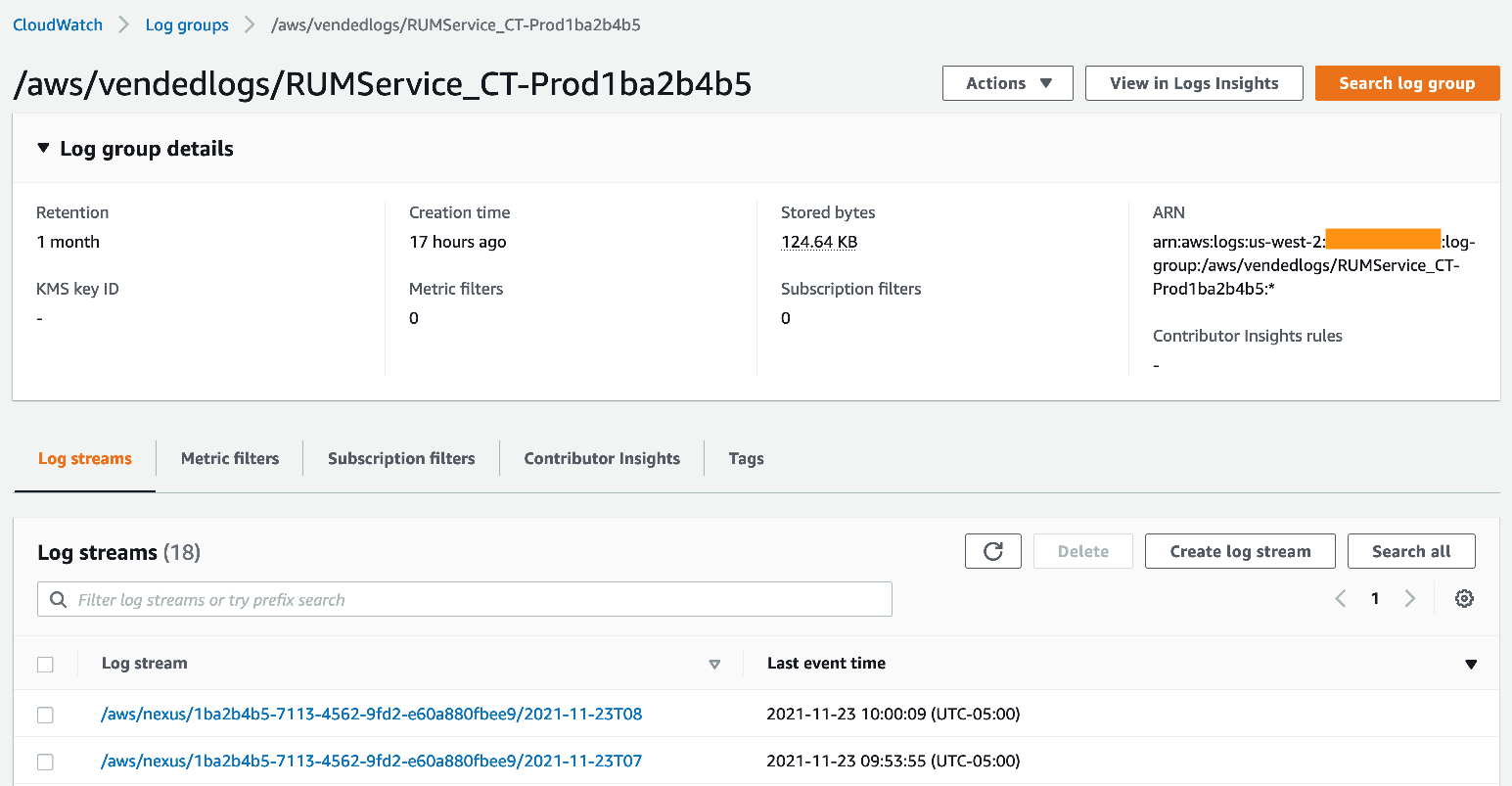Open the 2021-11-23T08 log stream
The height and width of the screenshot is (786, 1512).
pos(372,715)
